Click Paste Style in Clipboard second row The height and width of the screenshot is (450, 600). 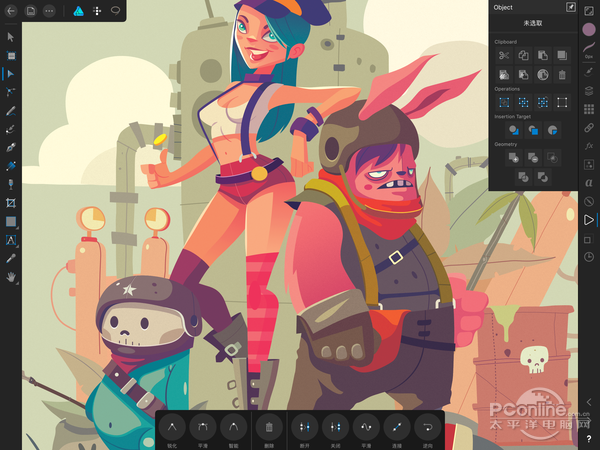tap(504, 75)
